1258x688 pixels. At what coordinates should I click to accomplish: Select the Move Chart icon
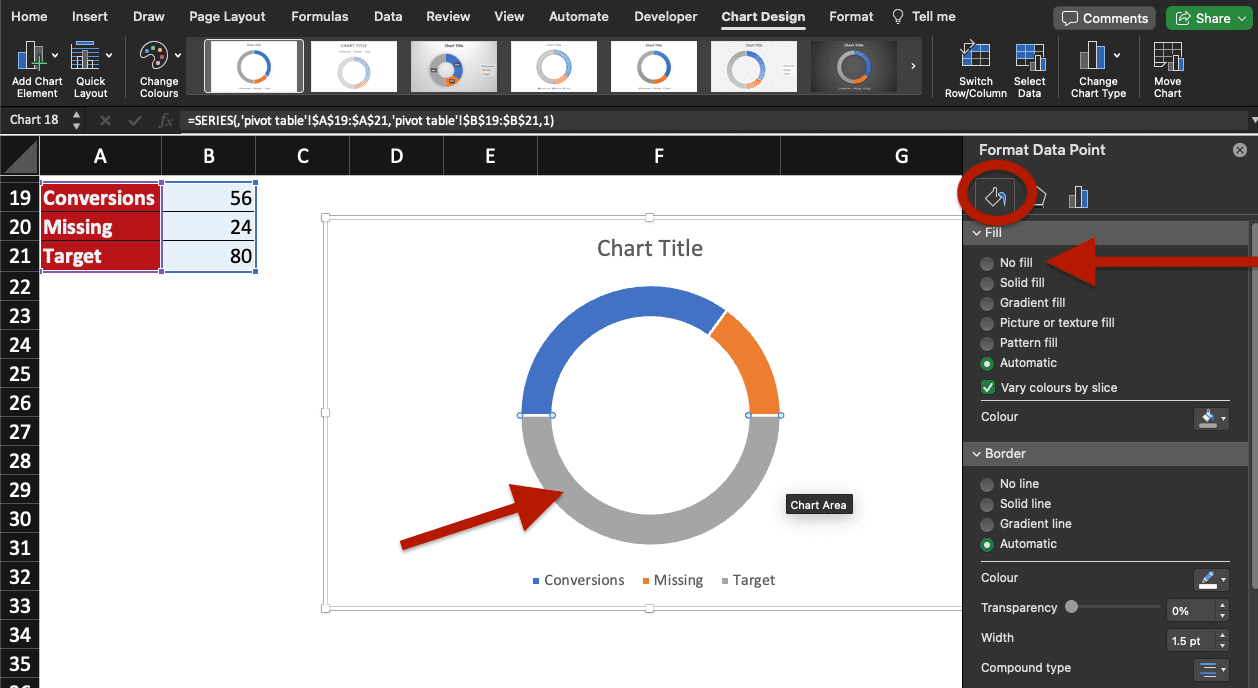pos(1167,67)
